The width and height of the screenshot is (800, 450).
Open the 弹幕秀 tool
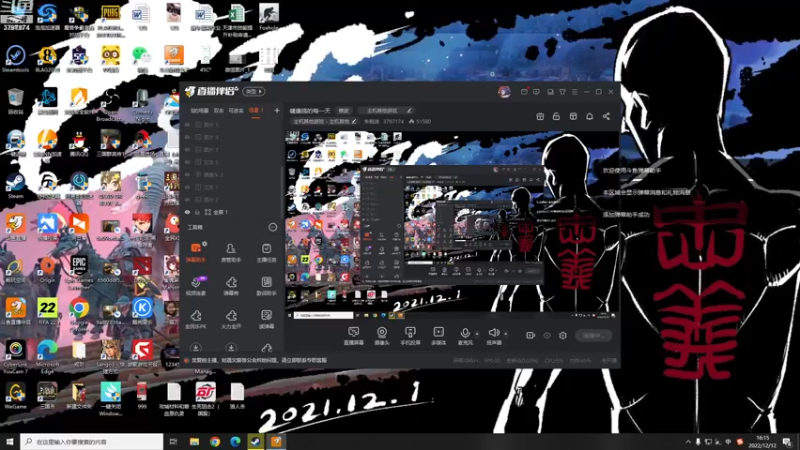pyautogui.click(x=231, y=286)
